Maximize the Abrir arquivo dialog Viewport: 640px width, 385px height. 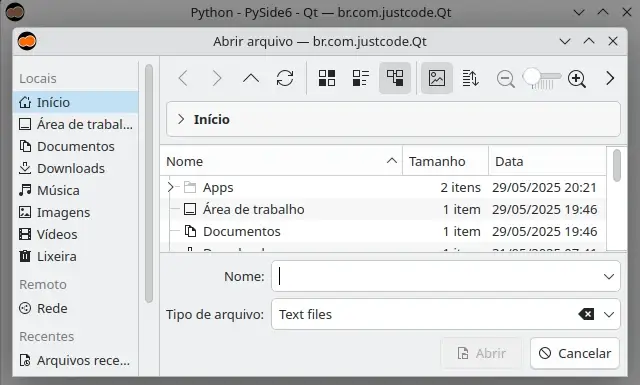(x=589, y=41)
